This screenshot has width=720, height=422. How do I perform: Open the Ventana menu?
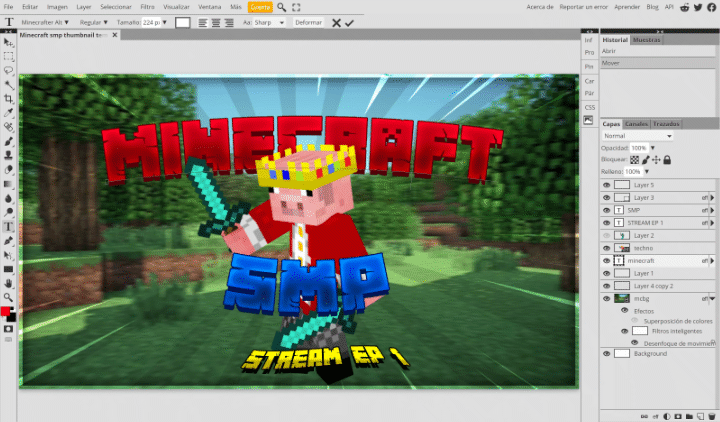(209, 7)
